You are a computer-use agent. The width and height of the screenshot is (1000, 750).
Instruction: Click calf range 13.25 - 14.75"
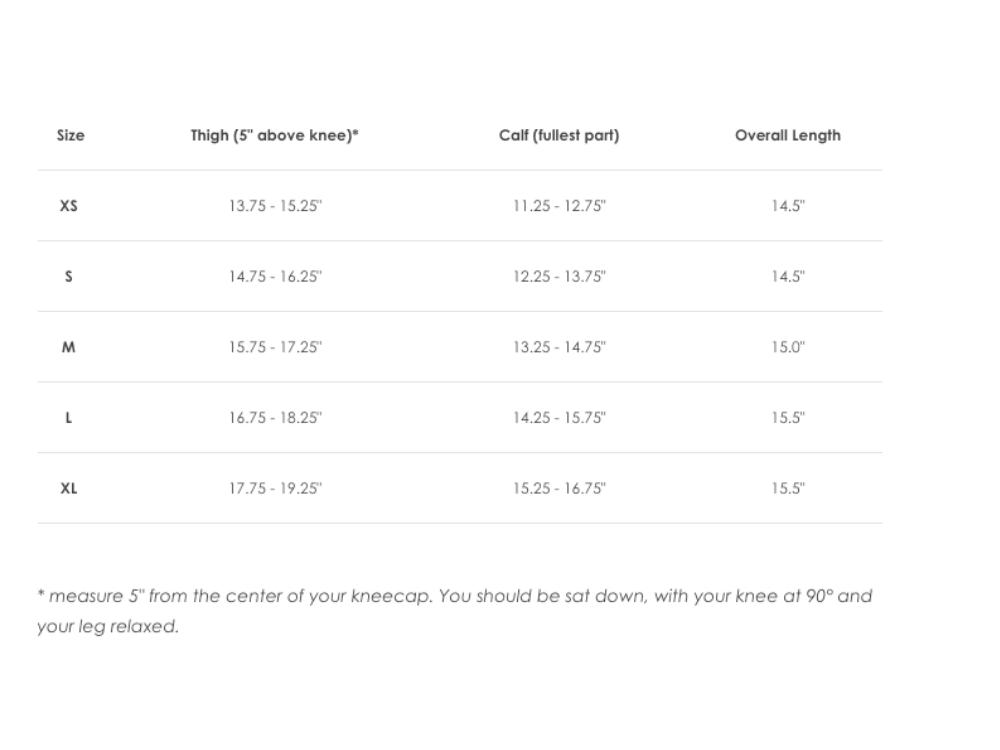tap(559, 348)
